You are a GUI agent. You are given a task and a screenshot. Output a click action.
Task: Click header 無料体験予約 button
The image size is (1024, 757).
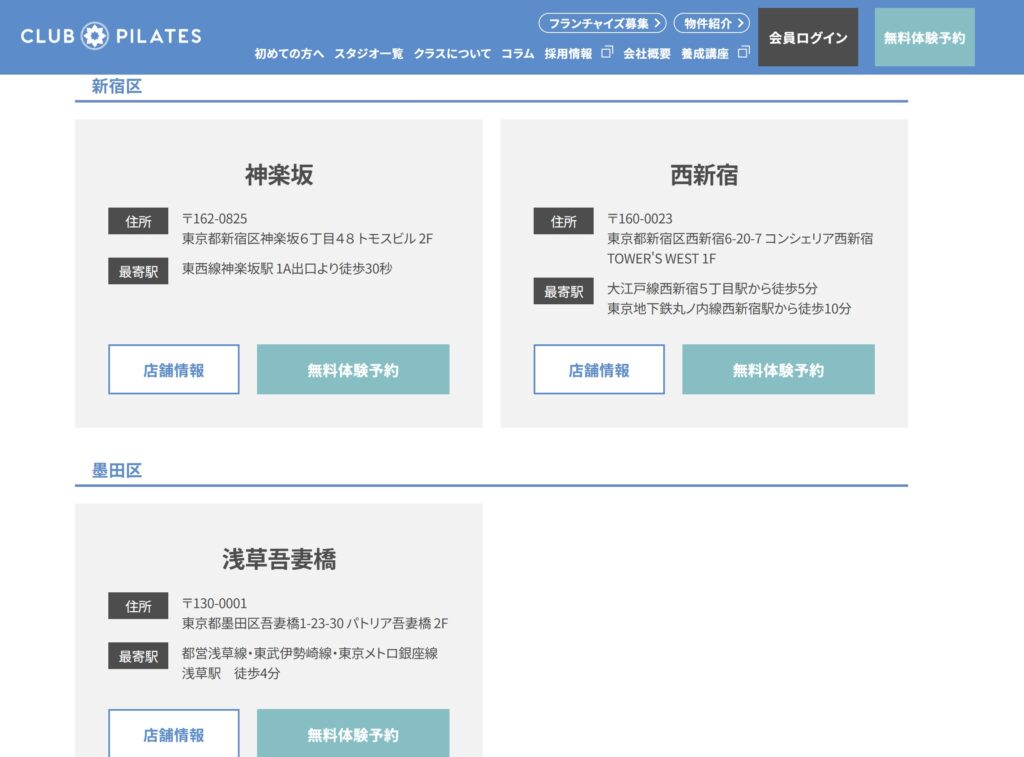pos(924,37)
